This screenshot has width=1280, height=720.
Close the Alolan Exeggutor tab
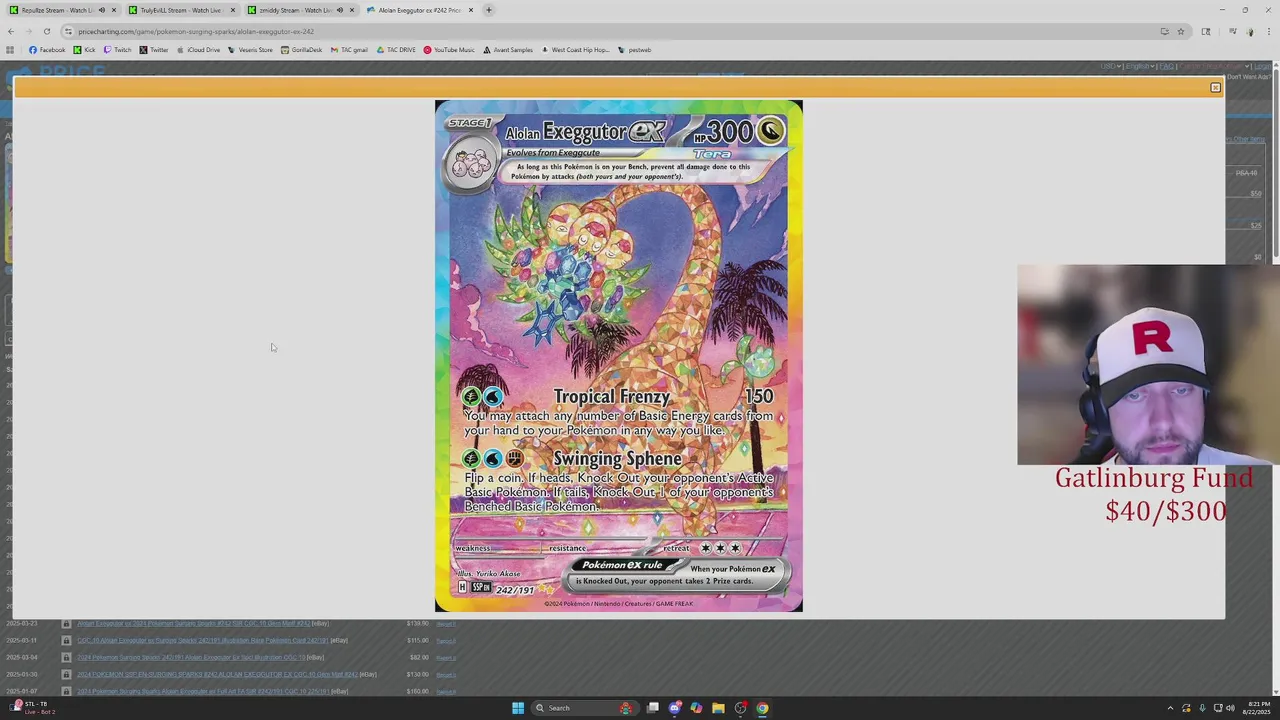471,10
